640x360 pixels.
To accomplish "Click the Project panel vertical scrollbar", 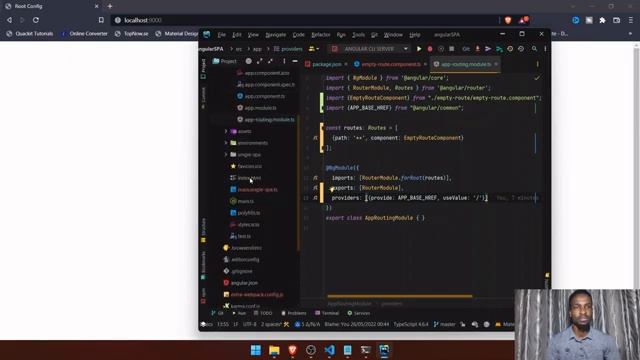I will click(x=298, y=182).
